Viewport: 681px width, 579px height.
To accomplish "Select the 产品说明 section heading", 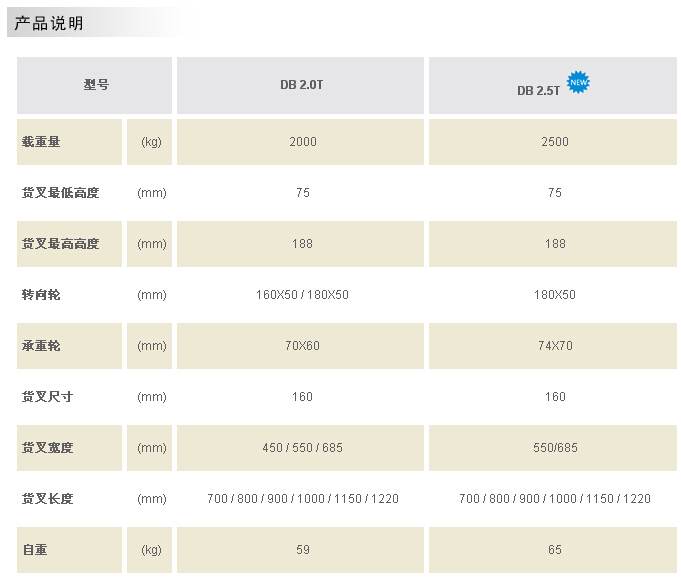I will coord(49,23).
